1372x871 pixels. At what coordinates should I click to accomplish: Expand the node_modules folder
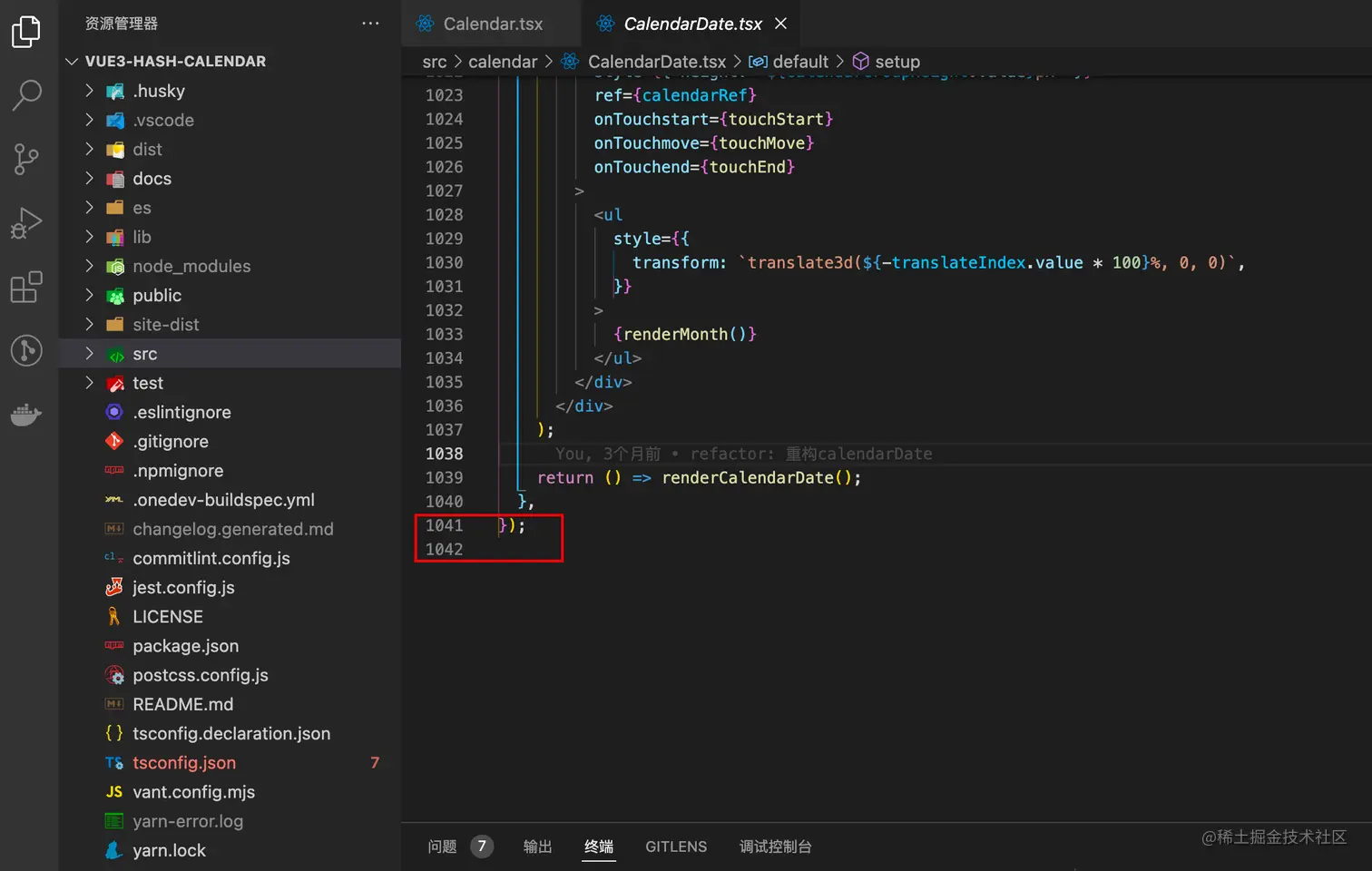tap(230, 266)
